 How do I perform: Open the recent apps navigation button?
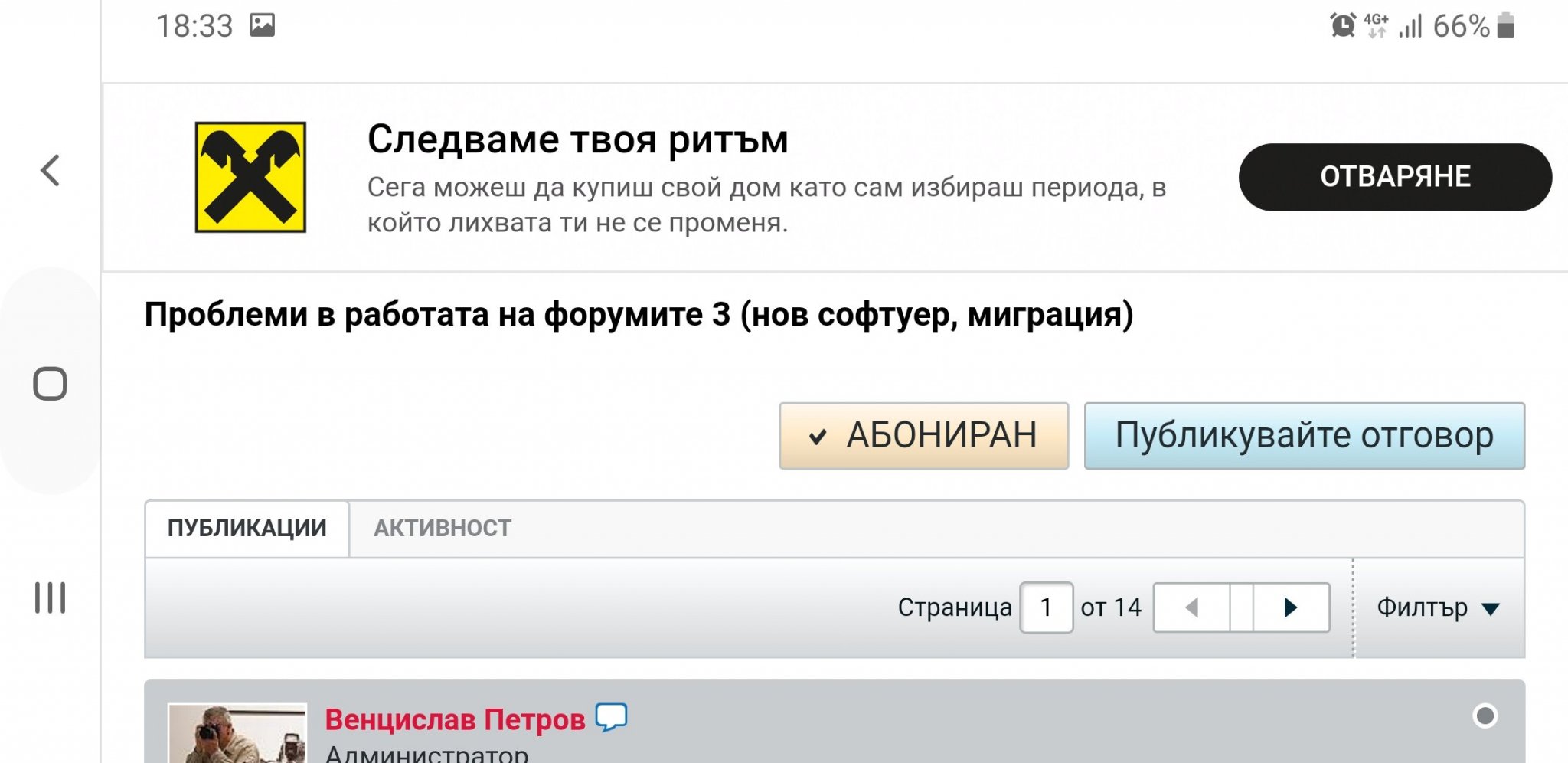click(51, 598)
